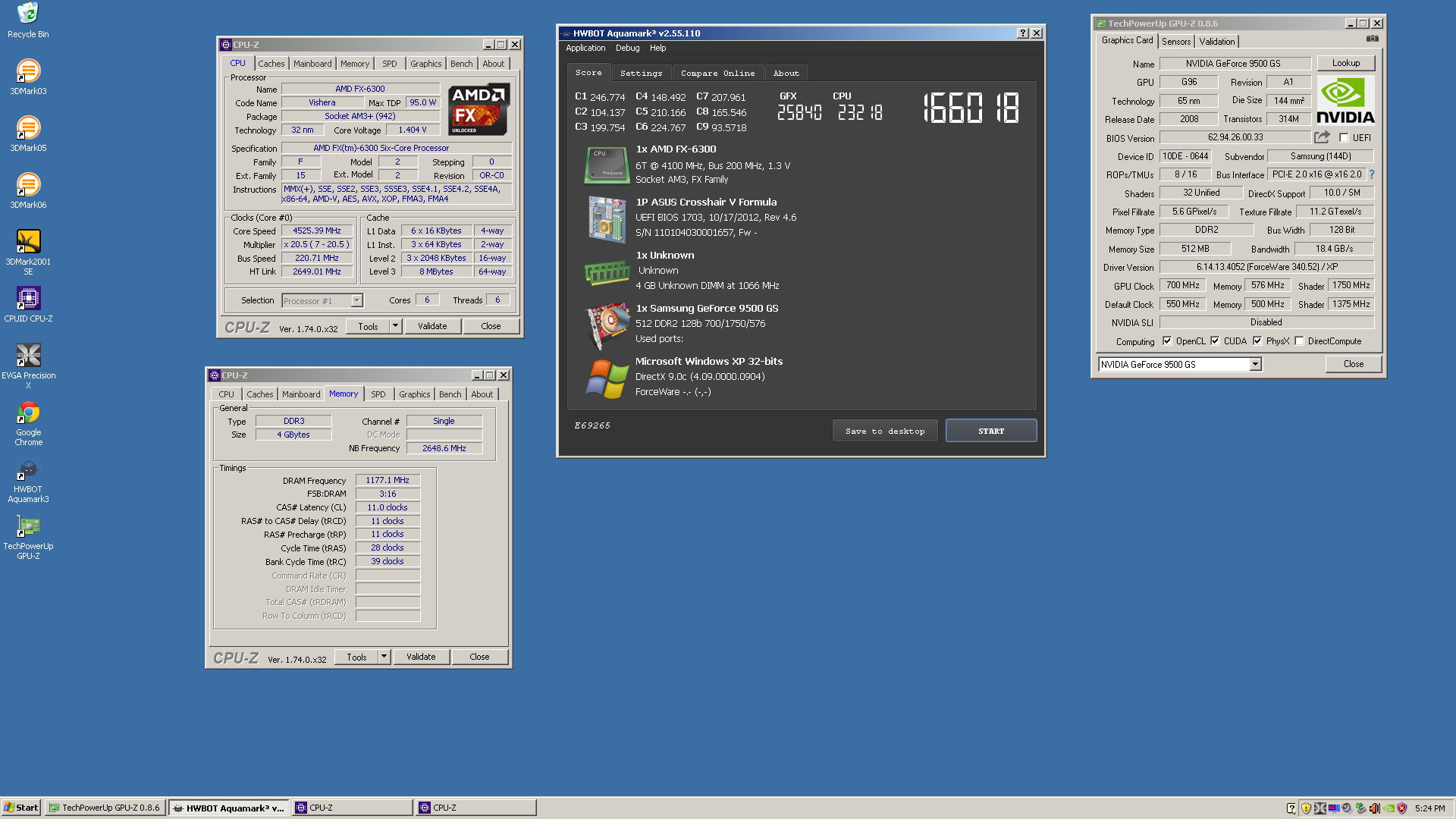The image size is (1456, 819).
Task: Click the taskbar clock showing 5:24 PM
Action: click(1430, 808)
